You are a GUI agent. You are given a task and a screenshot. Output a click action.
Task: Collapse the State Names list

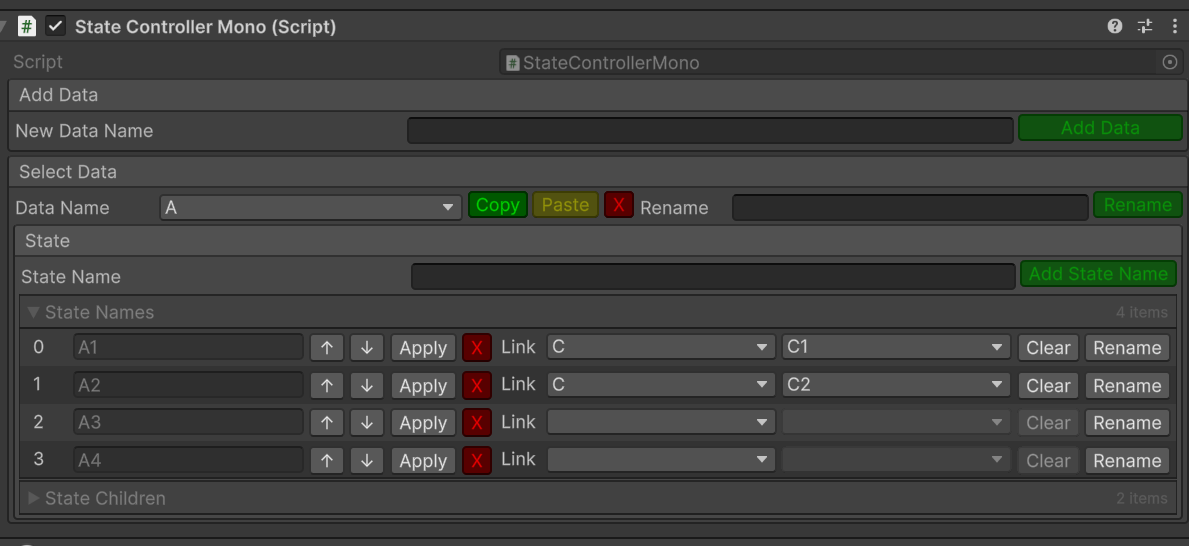click(x=33, y=312)
